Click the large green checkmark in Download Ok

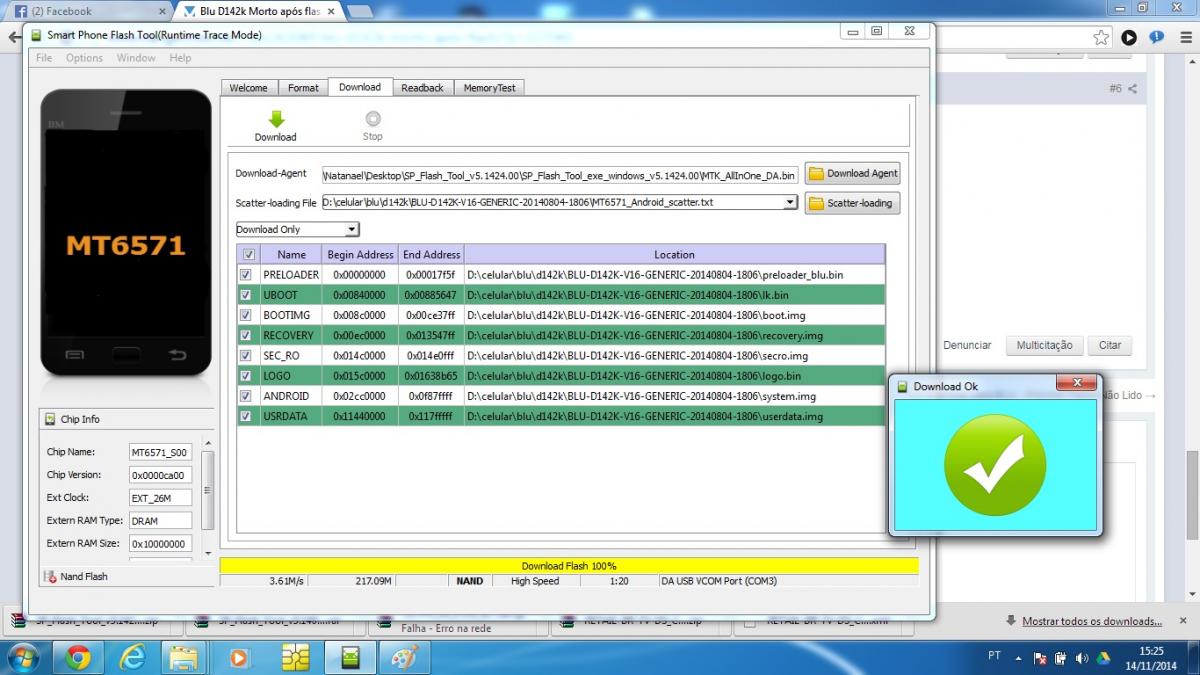pyautogui.click(x=995, y=466)
